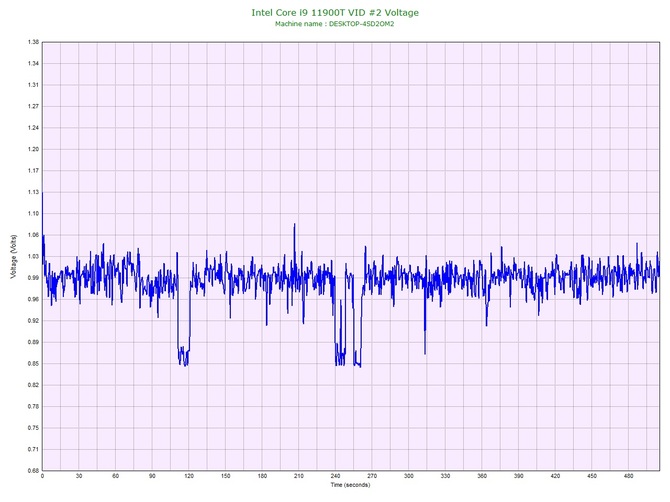Click the 60 seconds time axis mark

pos(116,476)
